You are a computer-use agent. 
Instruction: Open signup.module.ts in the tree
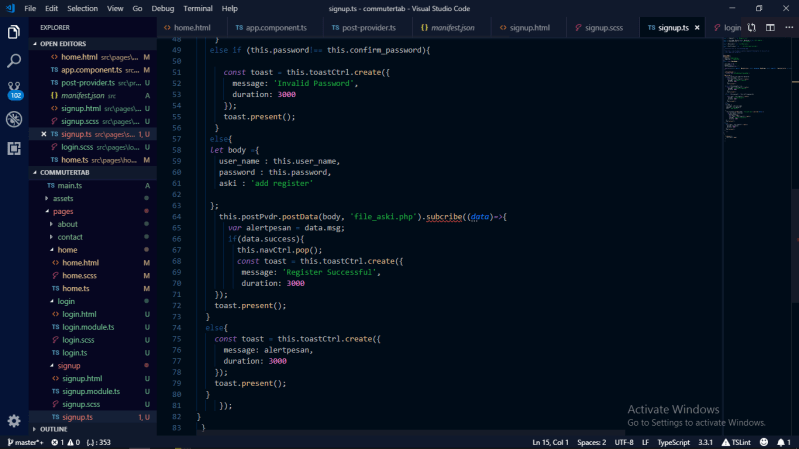tap(93, 391)
